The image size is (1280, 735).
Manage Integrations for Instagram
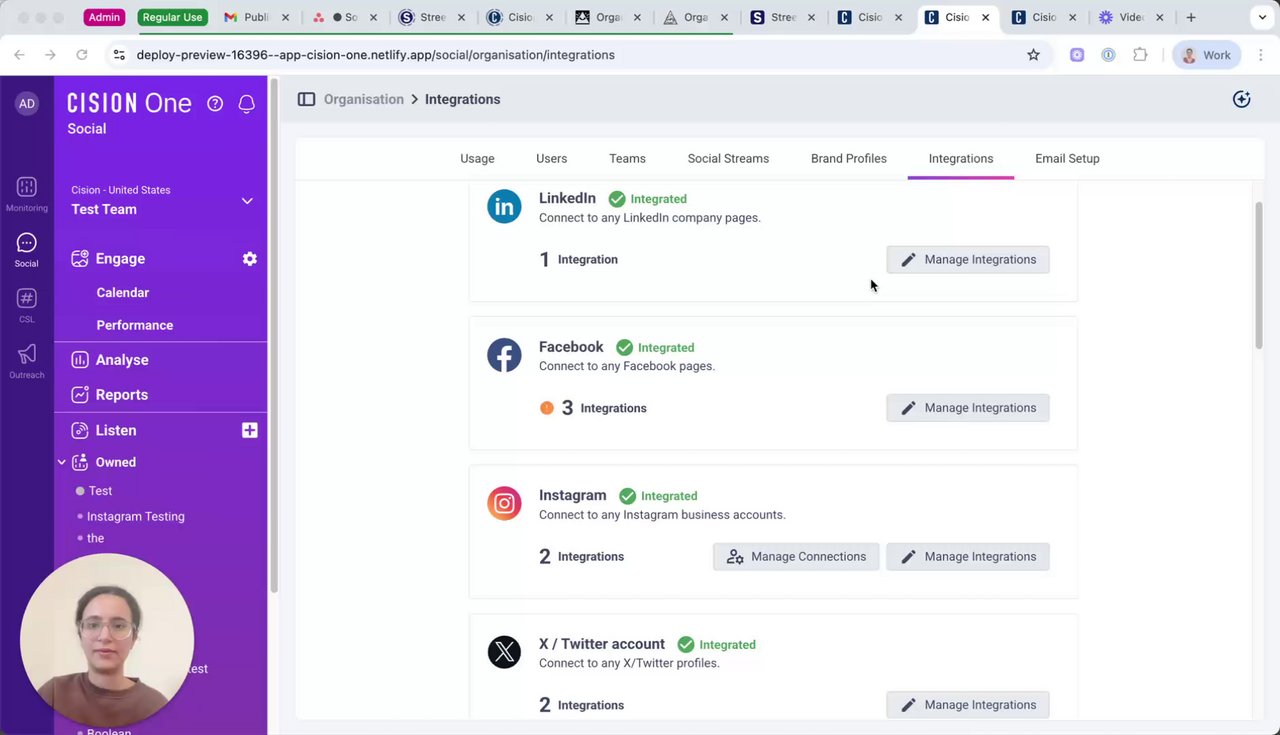point(968,556)
